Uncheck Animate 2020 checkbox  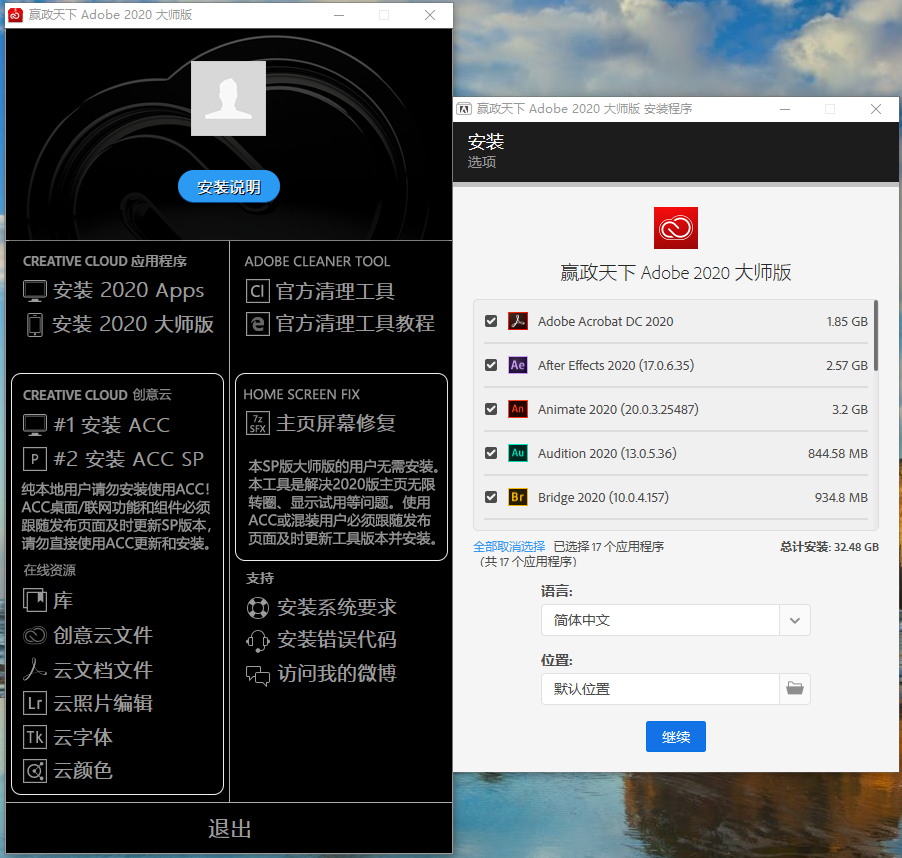491,409
